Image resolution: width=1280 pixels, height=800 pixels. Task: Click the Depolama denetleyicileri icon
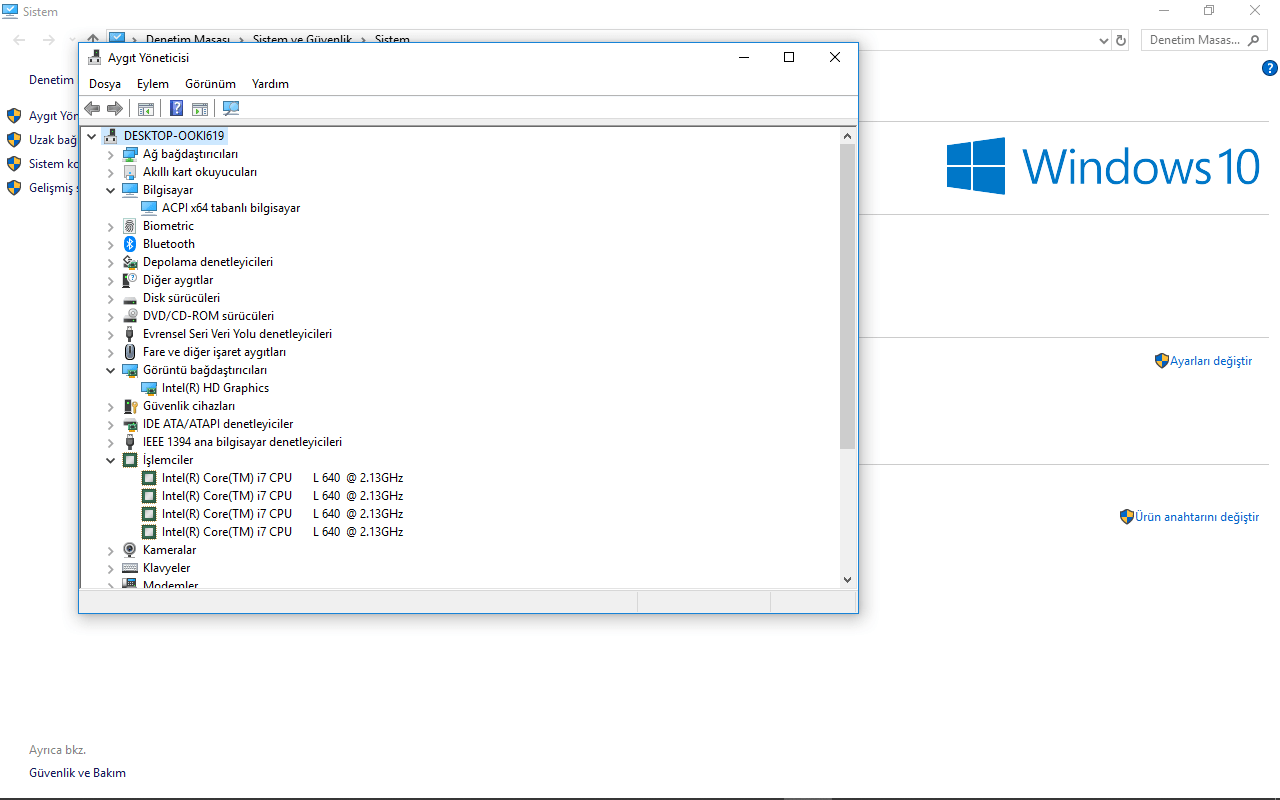[x=130, y=262]
